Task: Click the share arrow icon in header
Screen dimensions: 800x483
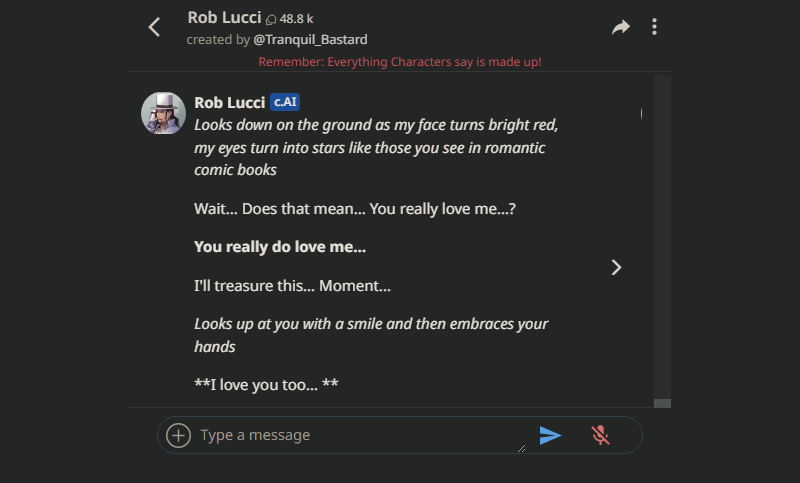Action: [621, 27]
